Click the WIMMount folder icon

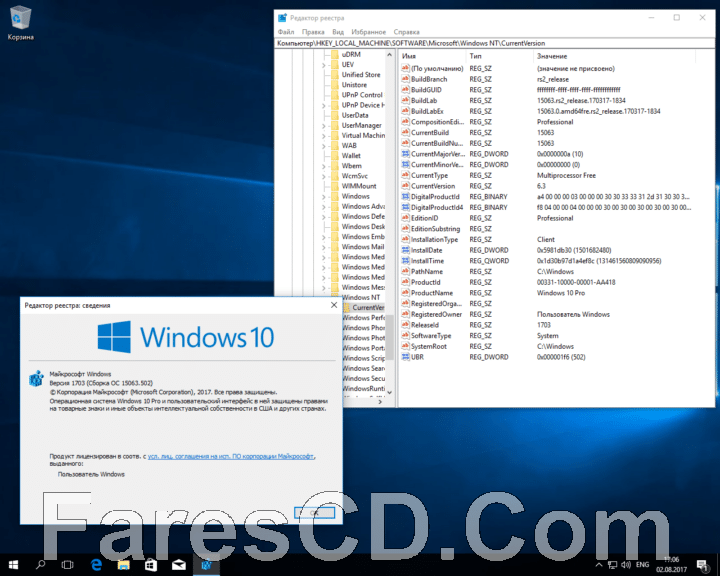click(334, 186)
